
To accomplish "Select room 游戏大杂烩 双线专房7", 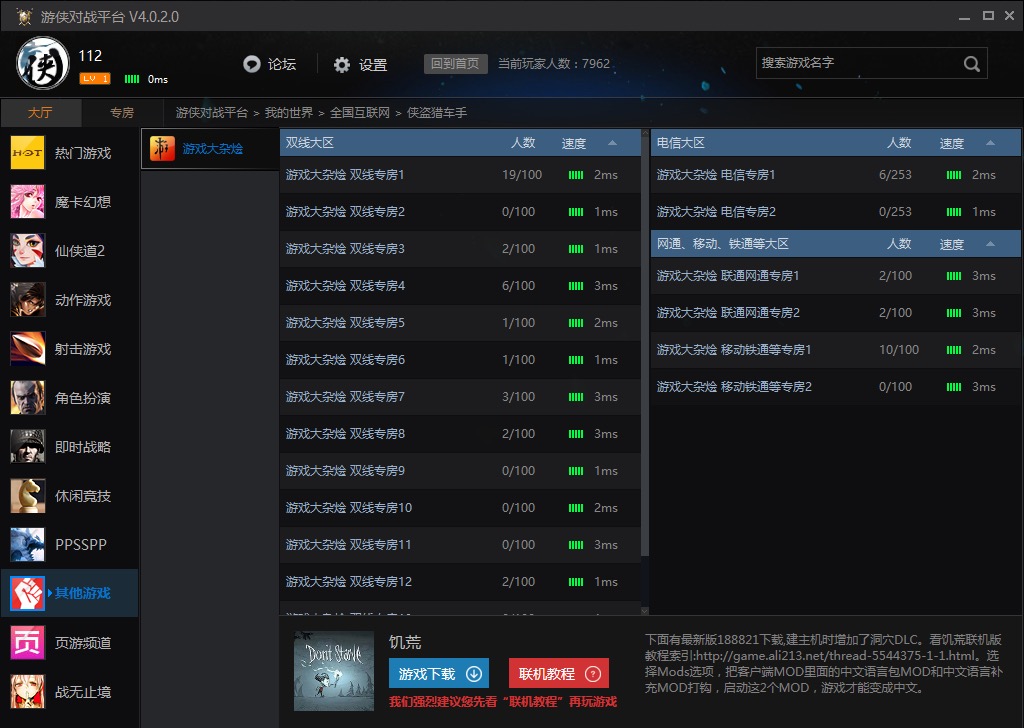I will click(x=460, y=396).
